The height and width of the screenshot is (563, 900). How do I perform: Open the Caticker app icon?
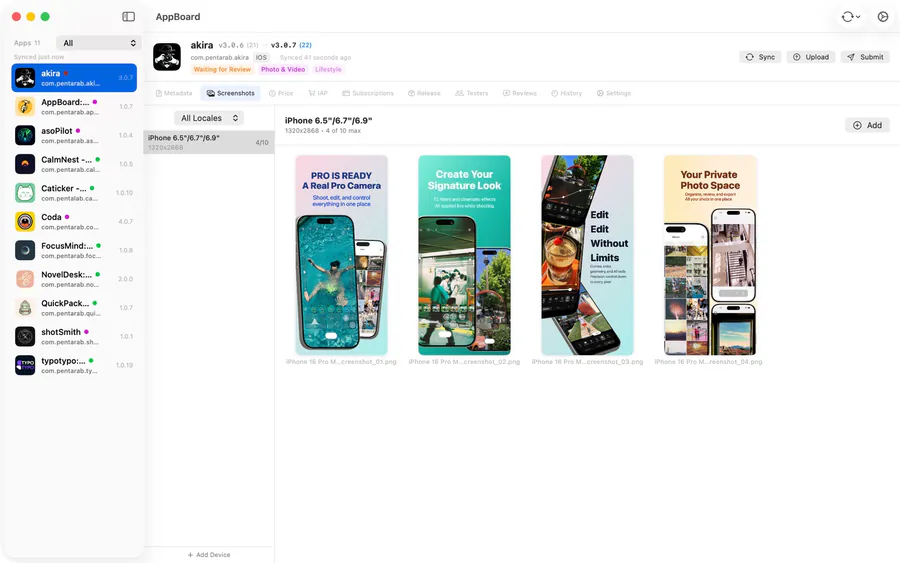click(x=25, y=192)
